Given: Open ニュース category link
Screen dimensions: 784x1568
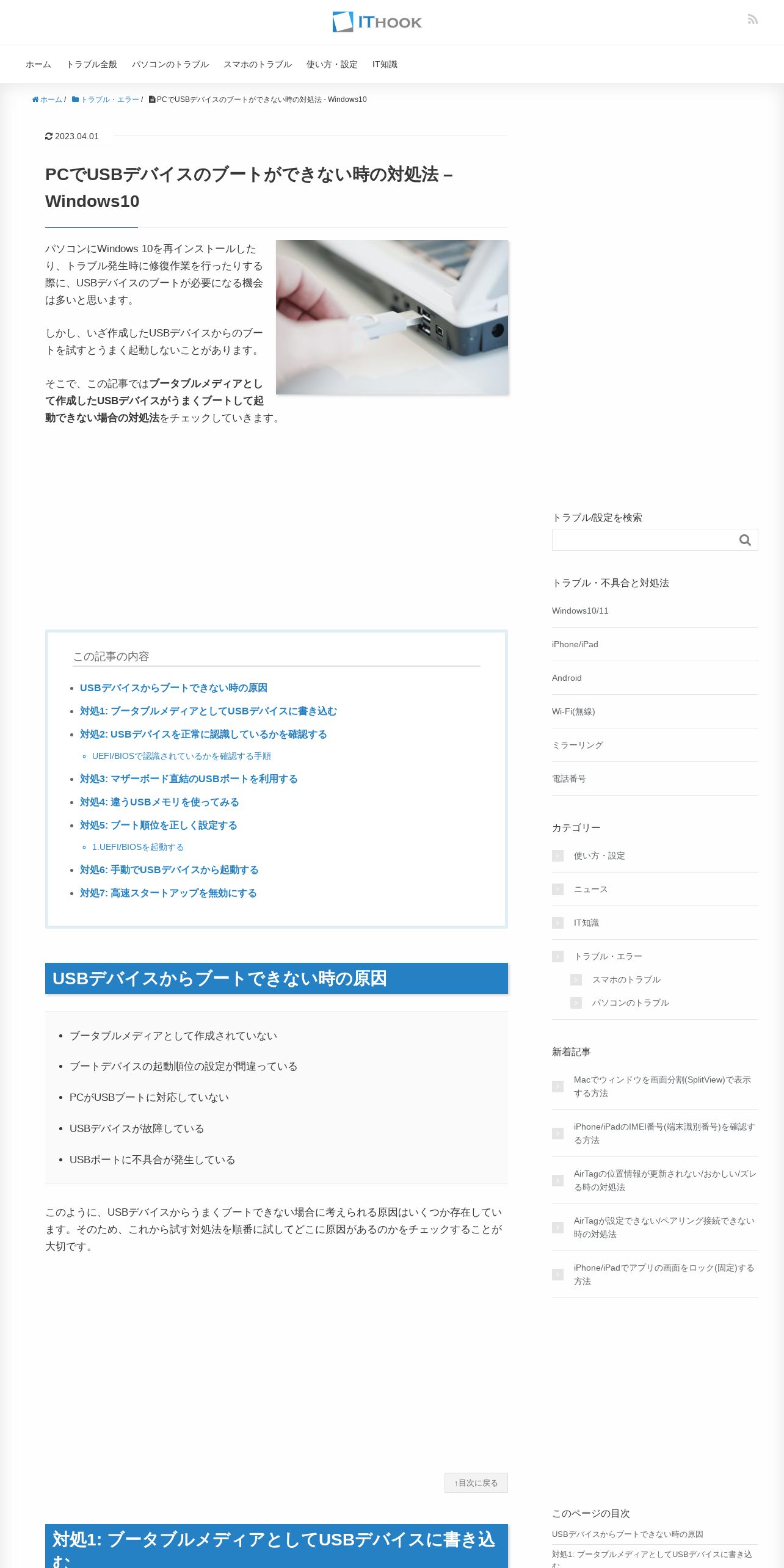Looking at the screenshot, I should [591, 890].
